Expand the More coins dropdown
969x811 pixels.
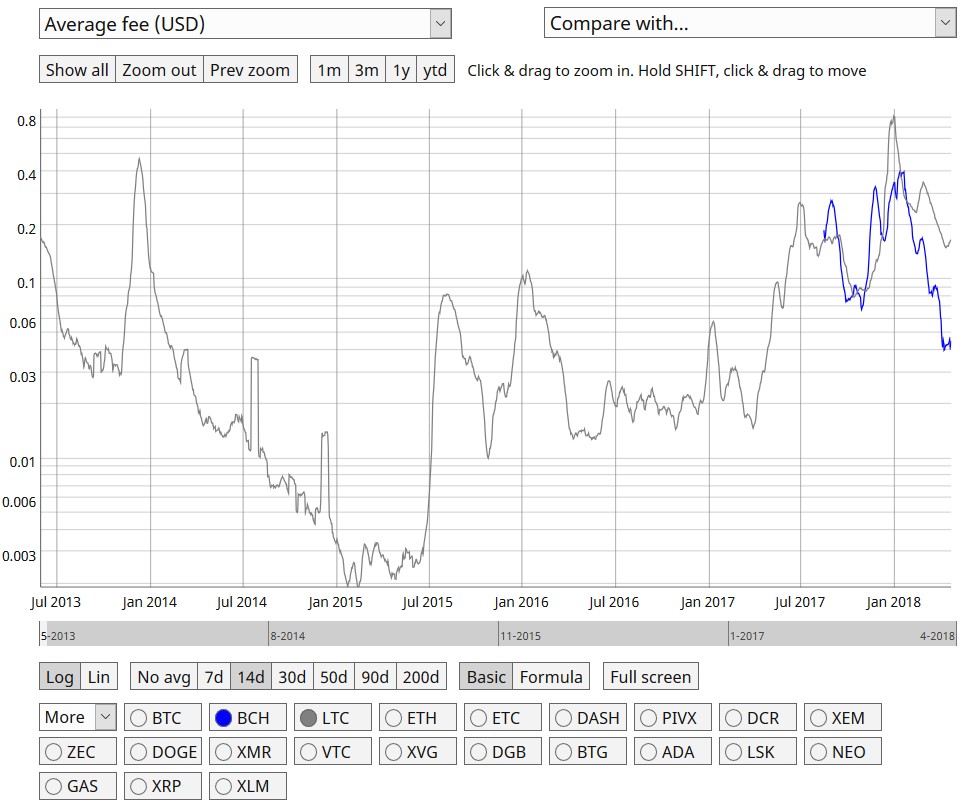pos(78,717)
